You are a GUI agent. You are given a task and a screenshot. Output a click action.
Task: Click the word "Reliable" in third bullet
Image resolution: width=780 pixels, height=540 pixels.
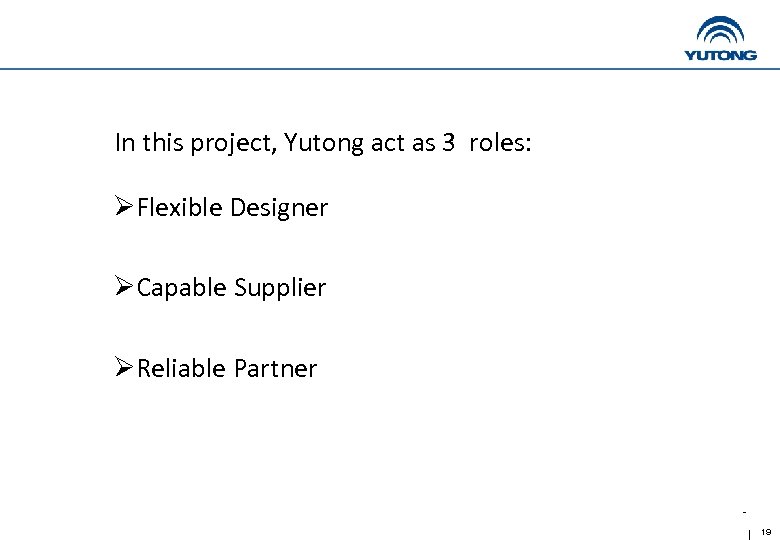(x=181, y=368)
